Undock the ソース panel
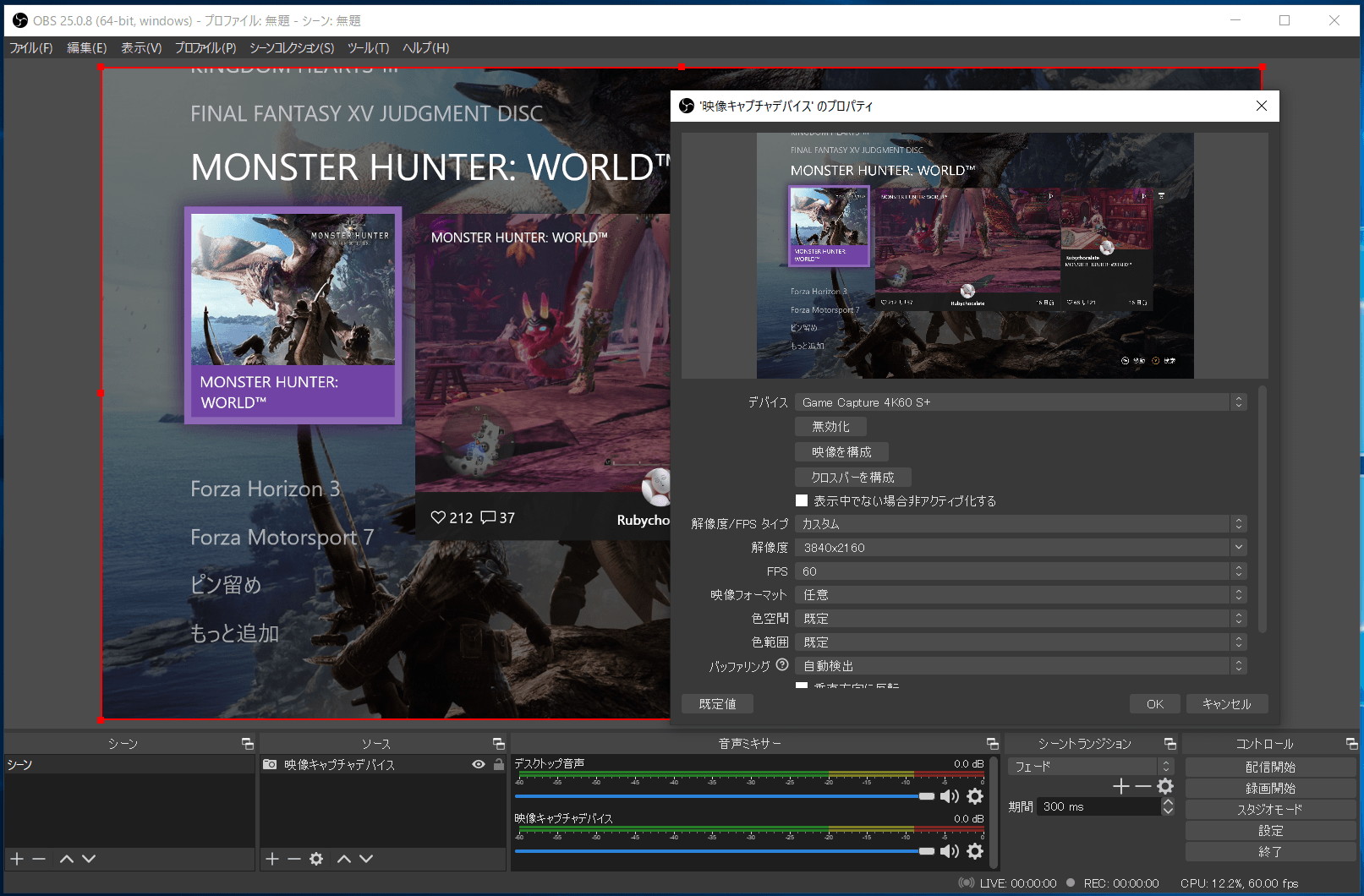The image size is (1364, 896). (499, 744)
